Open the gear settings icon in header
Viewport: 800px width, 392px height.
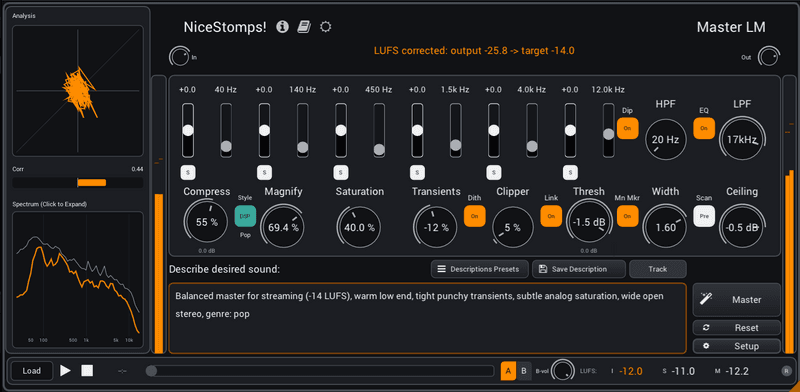click(326, 27)
